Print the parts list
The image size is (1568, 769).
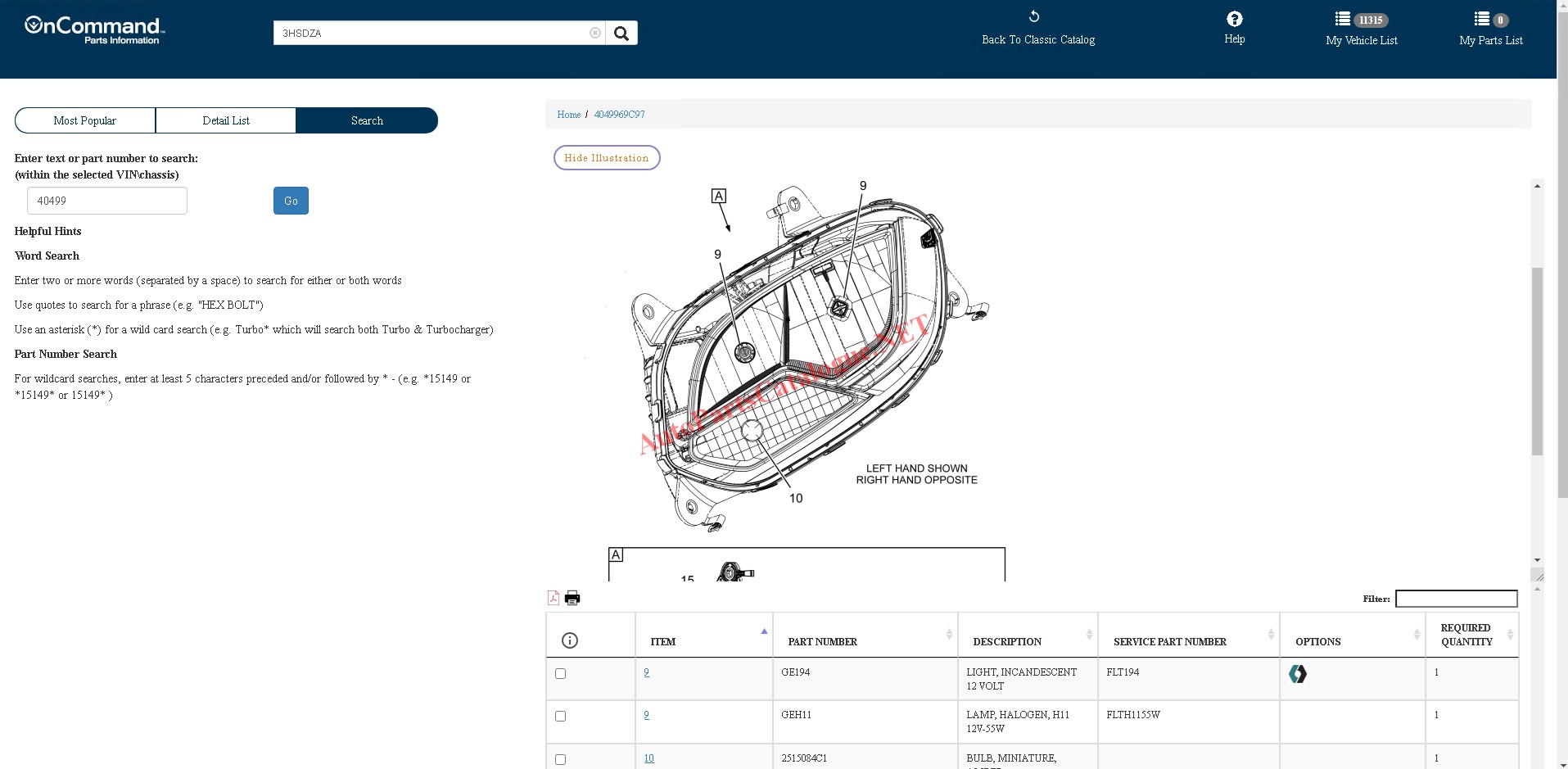coord(572,598)
